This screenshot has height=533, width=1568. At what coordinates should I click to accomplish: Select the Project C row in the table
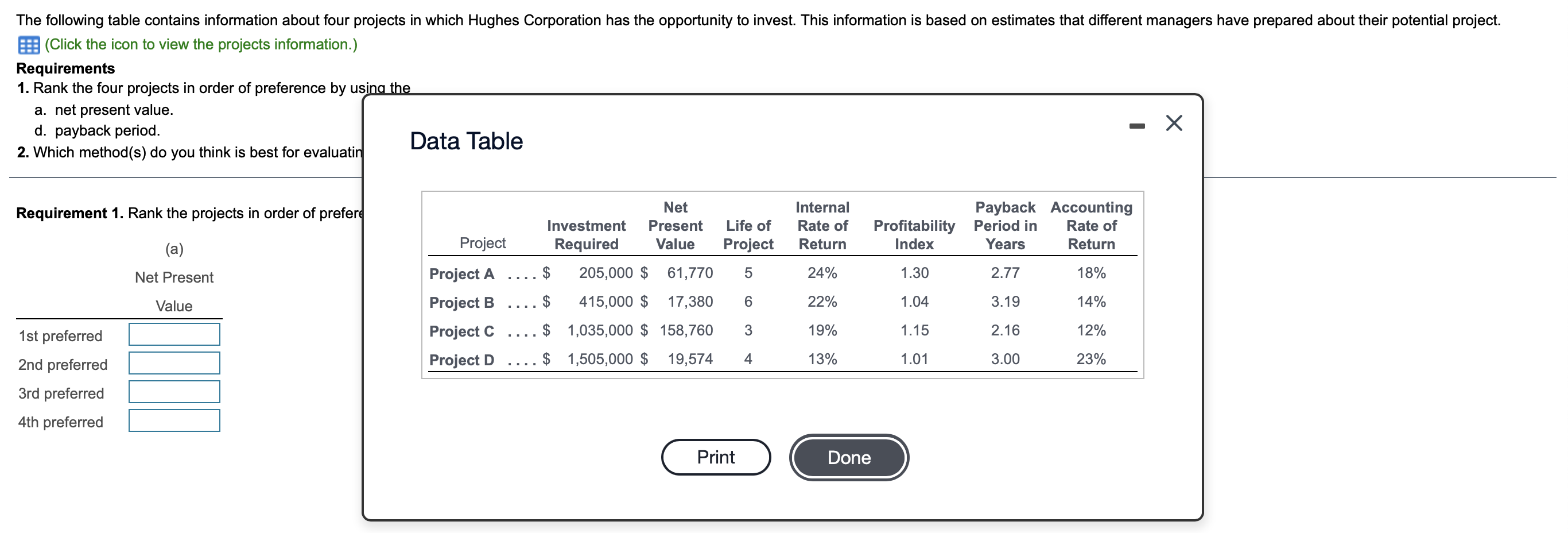[461, 331]
